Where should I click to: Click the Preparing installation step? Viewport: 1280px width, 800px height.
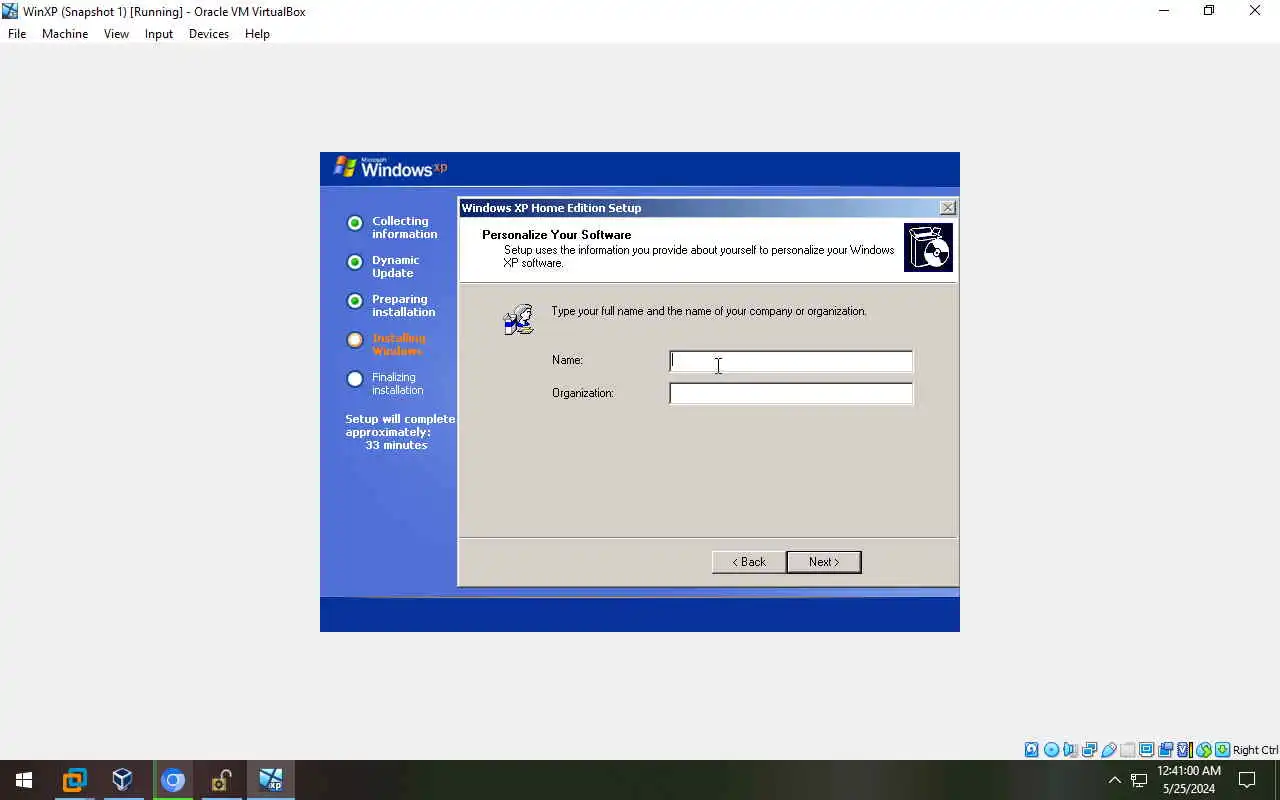click(x=391, y=306)
